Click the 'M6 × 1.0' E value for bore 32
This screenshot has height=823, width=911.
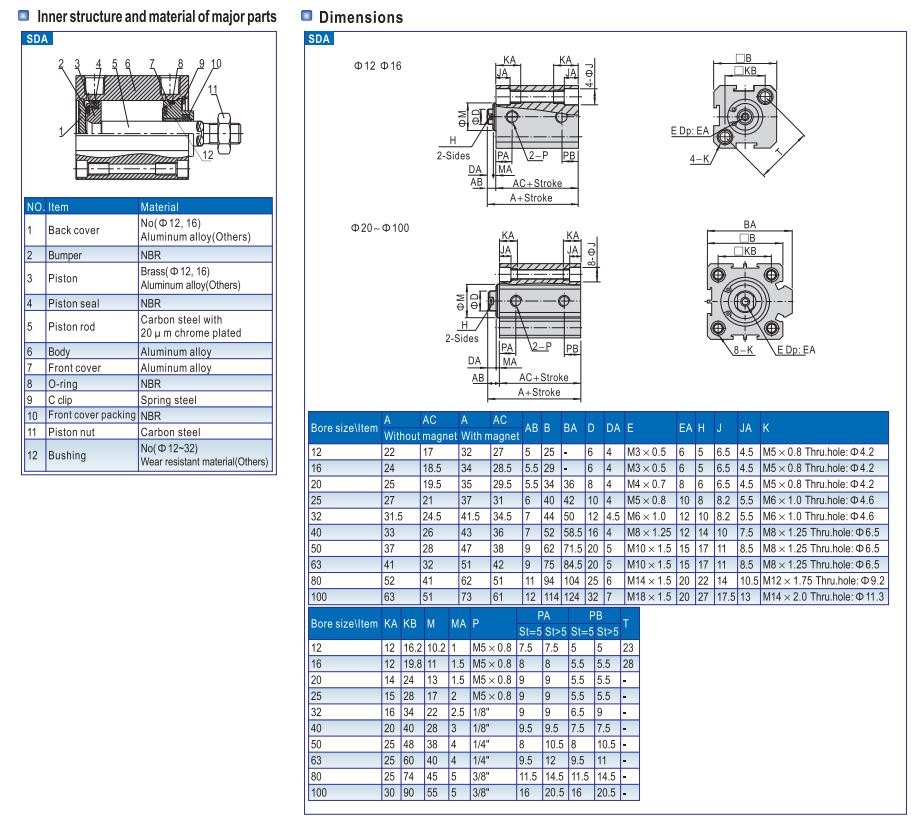[x=650, y=516]
